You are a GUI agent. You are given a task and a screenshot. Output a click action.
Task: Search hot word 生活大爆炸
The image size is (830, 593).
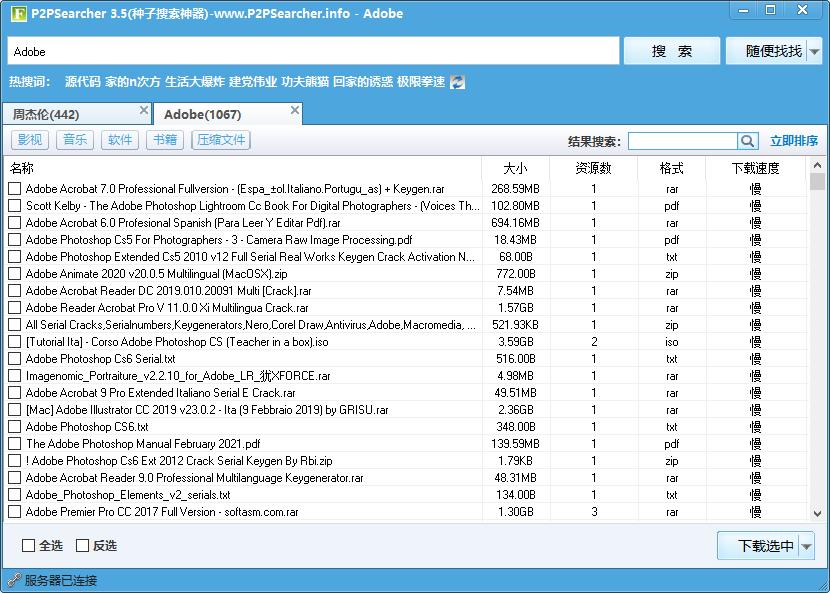tap(195, 82)
